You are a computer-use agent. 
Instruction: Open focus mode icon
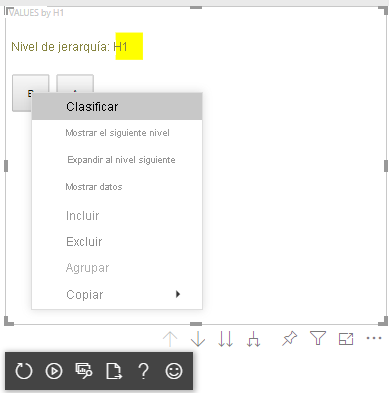coord(346,339)
